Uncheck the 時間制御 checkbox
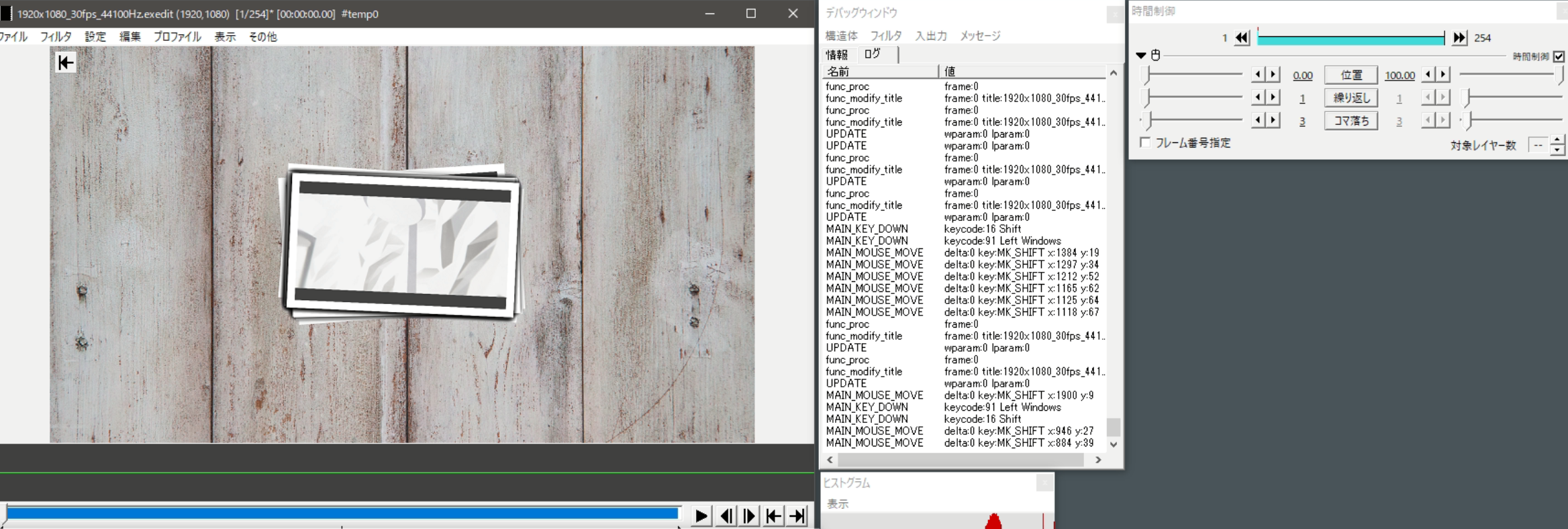This screenshot has height=529, width=1568. 1559,56
